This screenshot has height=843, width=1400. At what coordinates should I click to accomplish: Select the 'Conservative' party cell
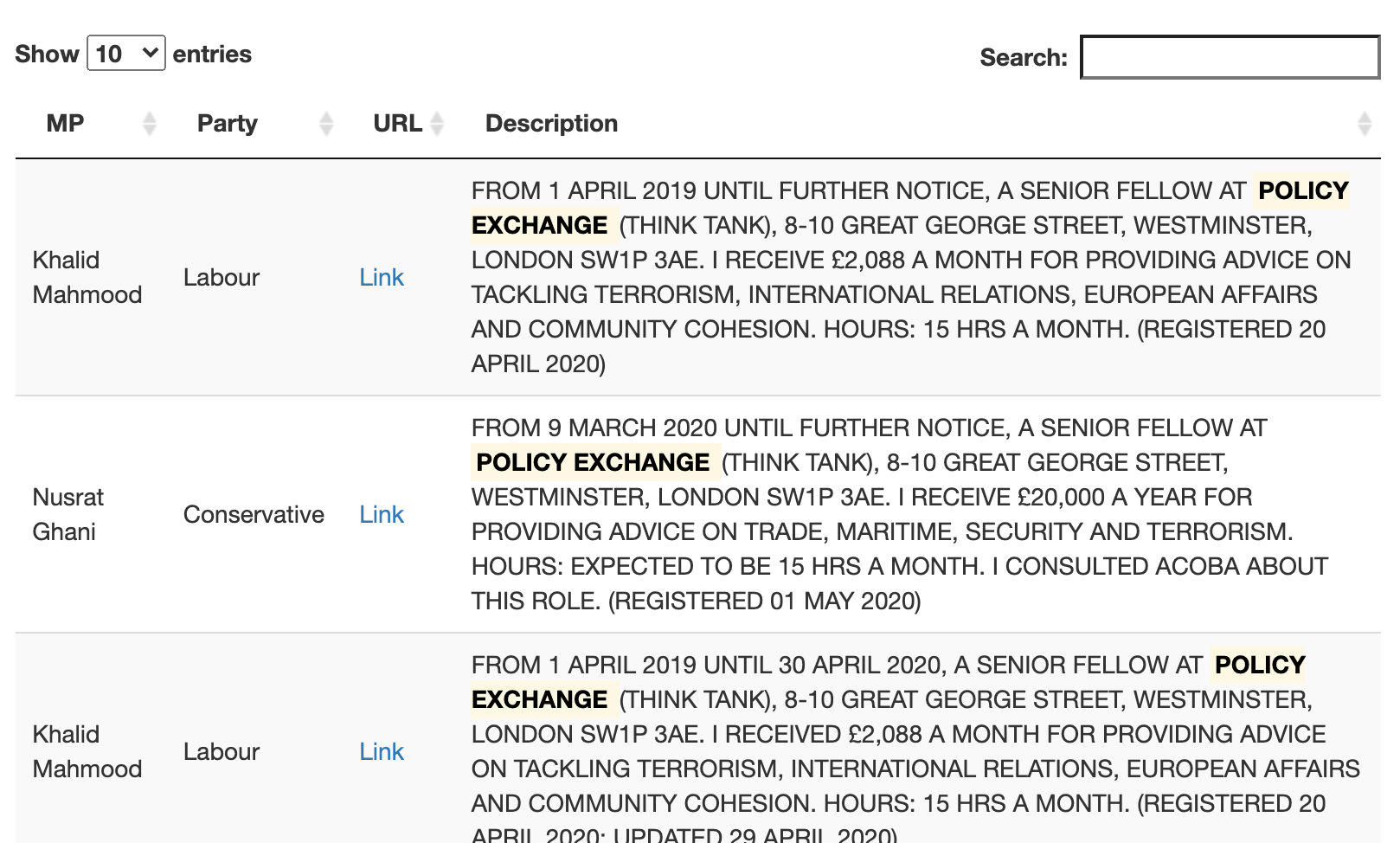click(x=254, y=514)
